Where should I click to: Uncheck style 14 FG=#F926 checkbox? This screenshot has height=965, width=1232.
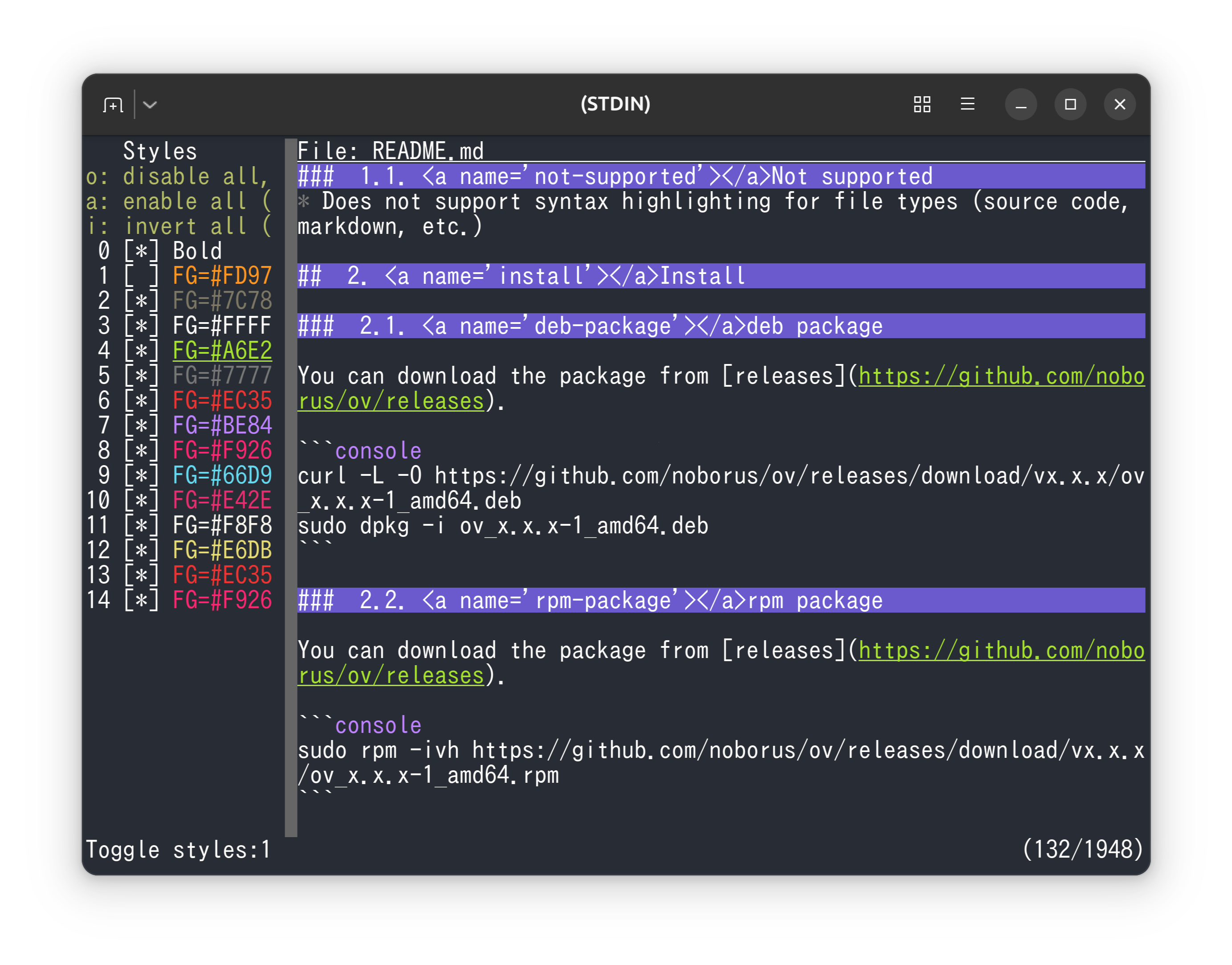tap(141, 600)
